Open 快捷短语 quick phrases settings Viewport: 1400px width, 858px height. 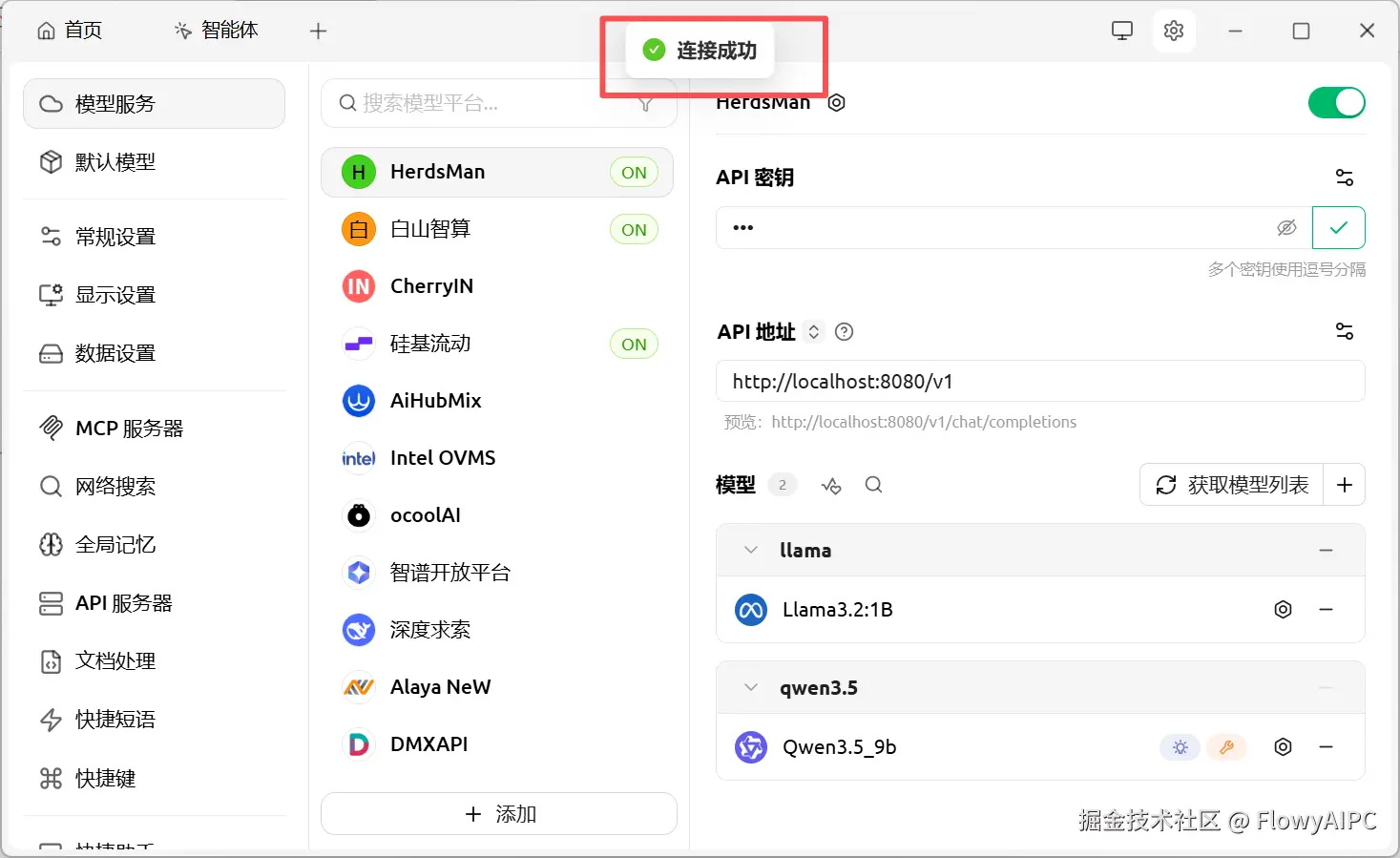click(154, 720)
